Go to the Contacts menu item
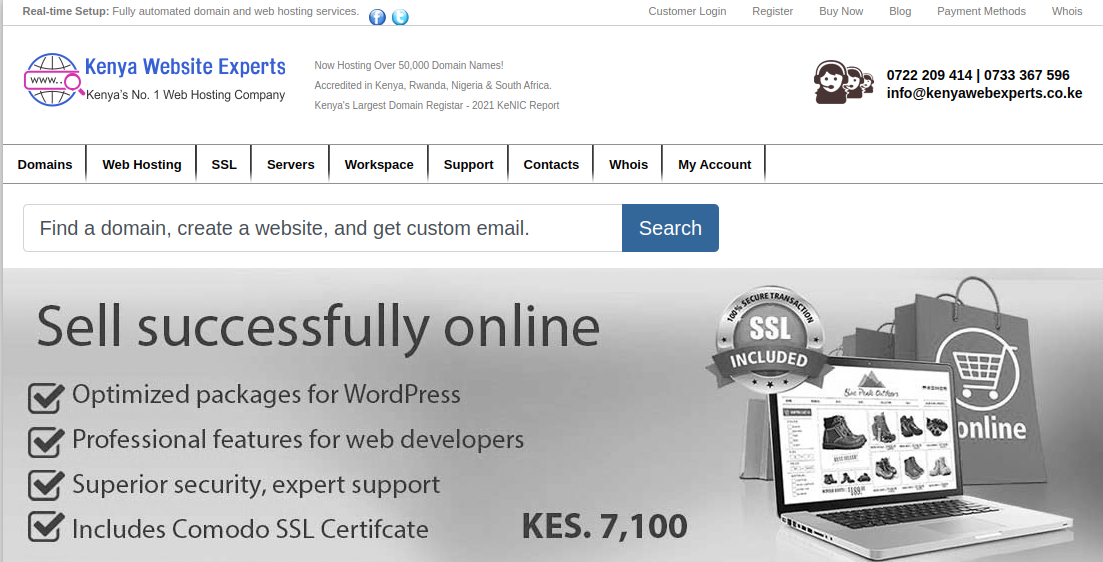 coord(551,165)
